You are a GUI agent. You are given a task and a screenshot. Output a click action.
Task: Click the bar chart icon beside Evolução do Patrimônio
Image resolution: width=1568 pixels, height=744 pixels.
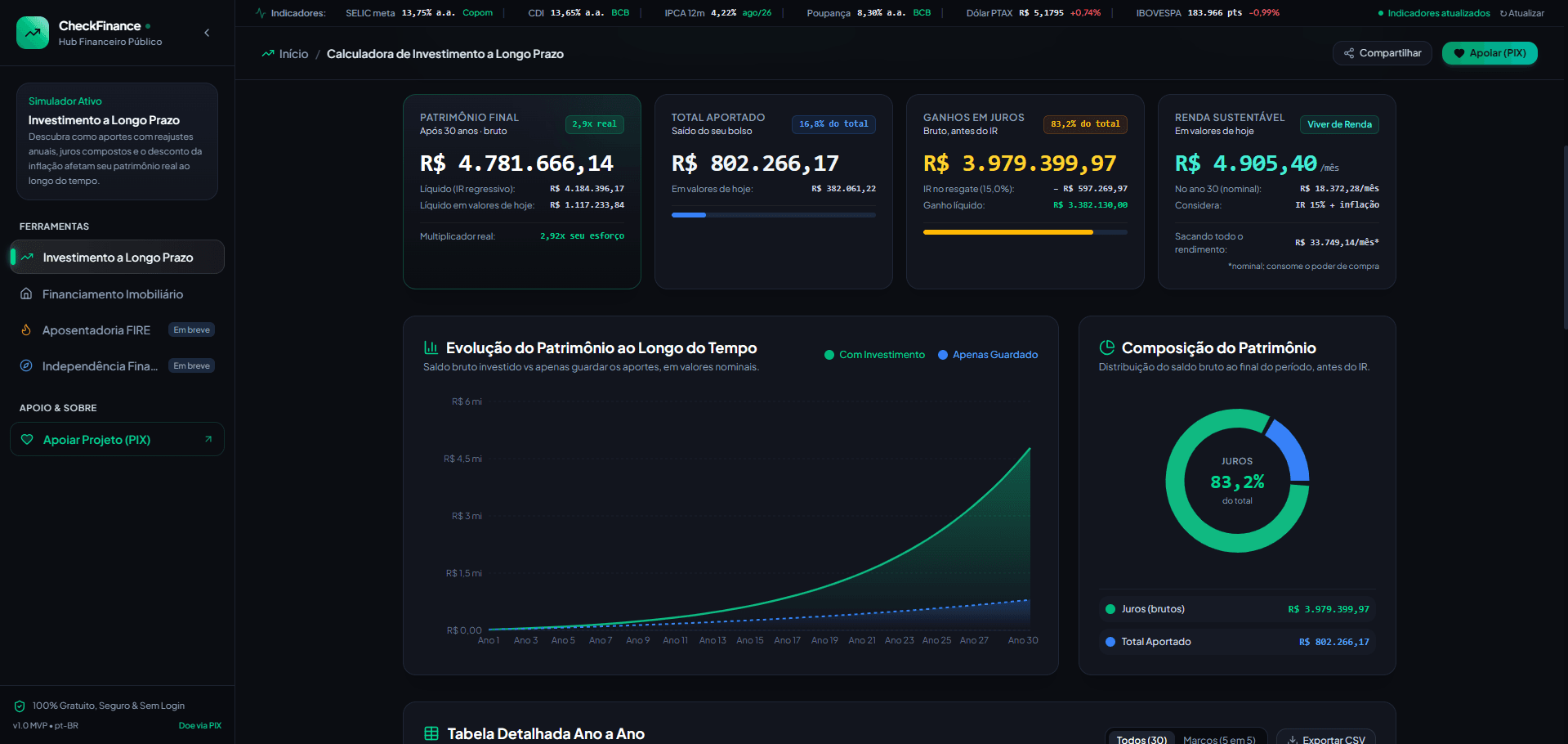431,347
